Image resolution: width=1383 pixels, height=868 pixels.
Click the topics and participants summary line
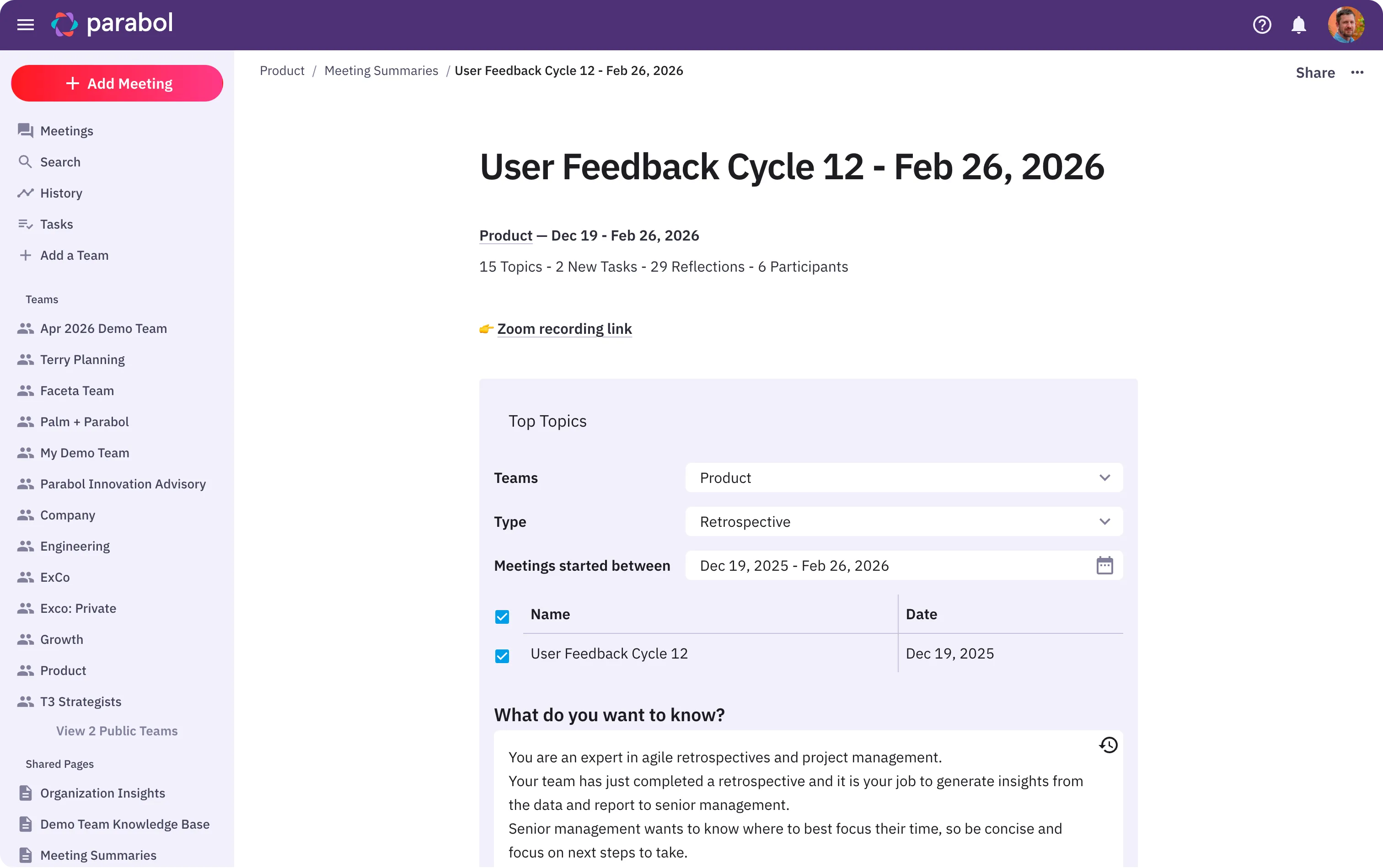pyautogui.click(x=663, y=266)
